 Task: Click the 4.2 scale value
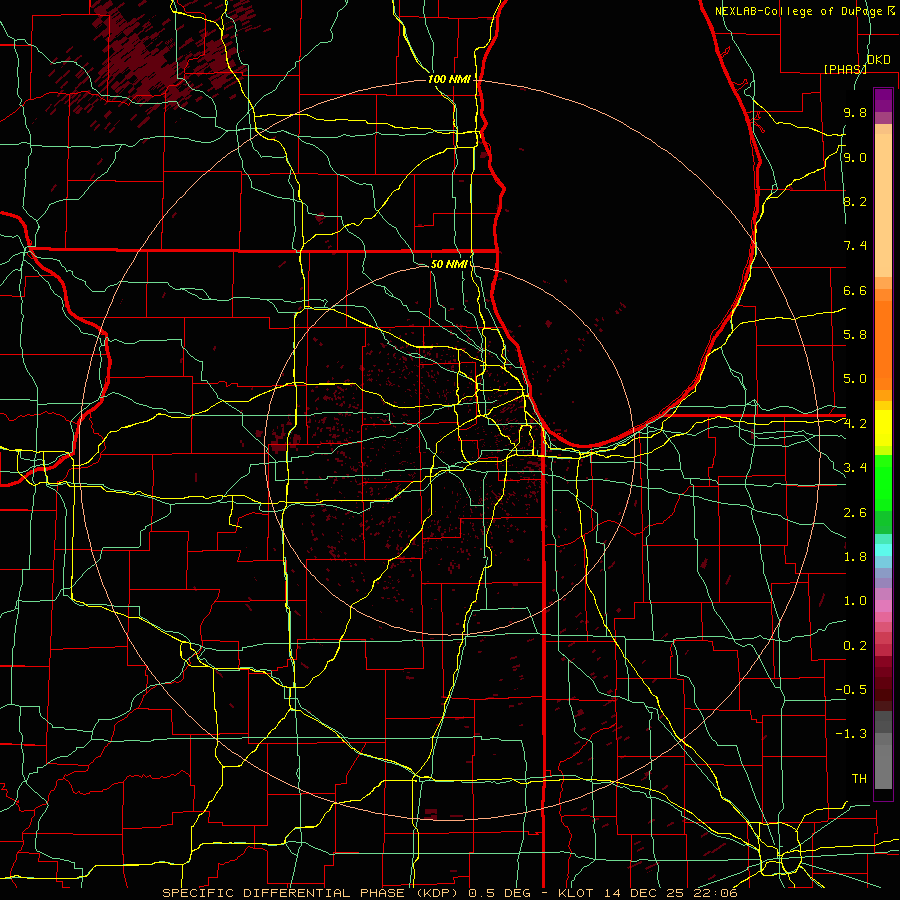coord(855,424)
